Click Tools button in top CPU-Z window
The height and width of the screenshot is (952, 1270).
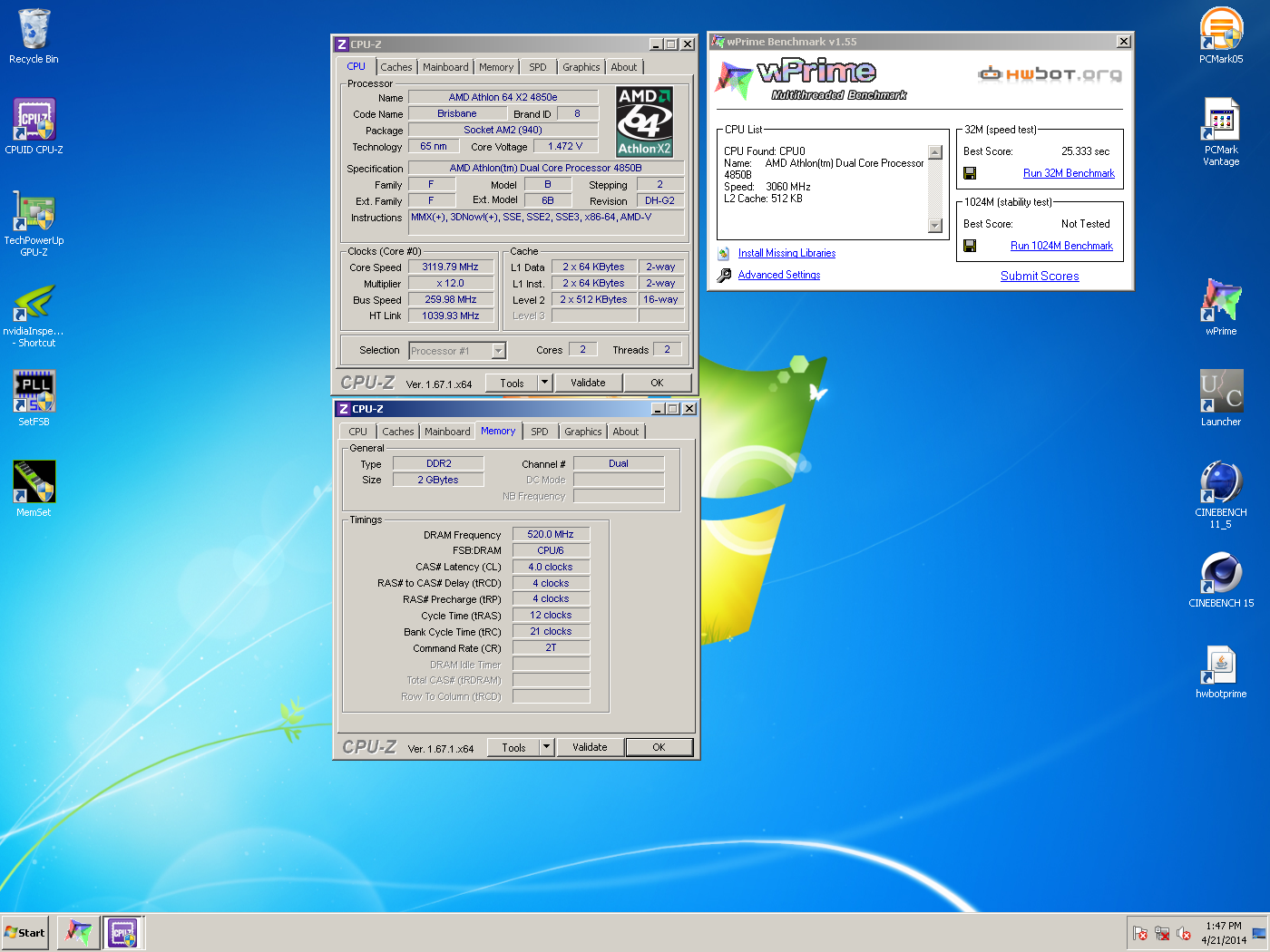[x=513, y=383]
